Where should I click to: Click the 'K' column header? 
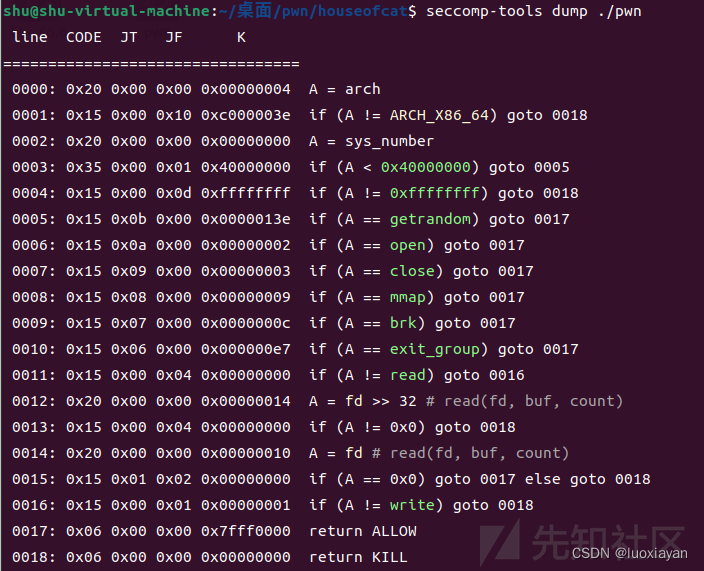point(241,37)
